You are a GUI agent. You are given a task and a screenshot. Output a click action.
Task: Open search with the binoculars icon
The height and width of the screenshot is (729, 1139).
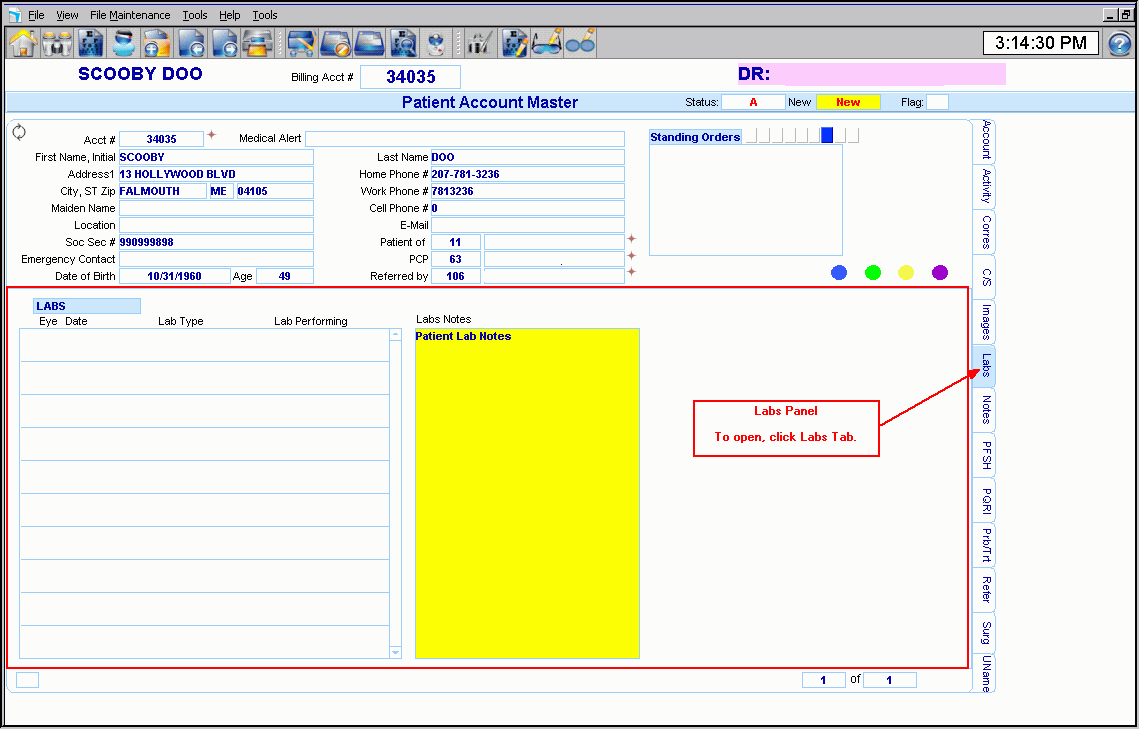pos(57,43)
